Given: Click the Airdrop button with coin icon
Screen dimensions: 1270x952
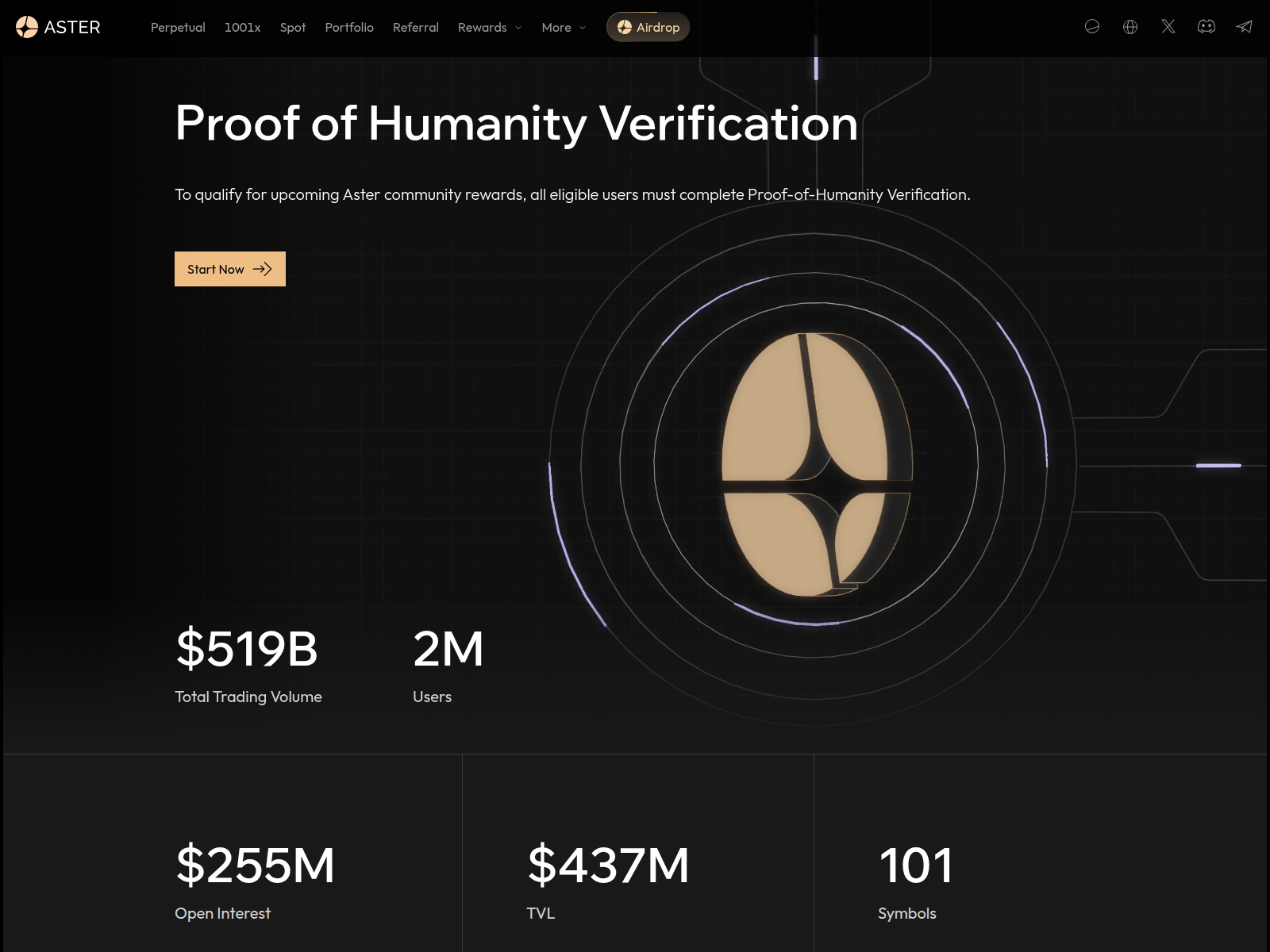Looking at the screenshot, I should 648,27.
